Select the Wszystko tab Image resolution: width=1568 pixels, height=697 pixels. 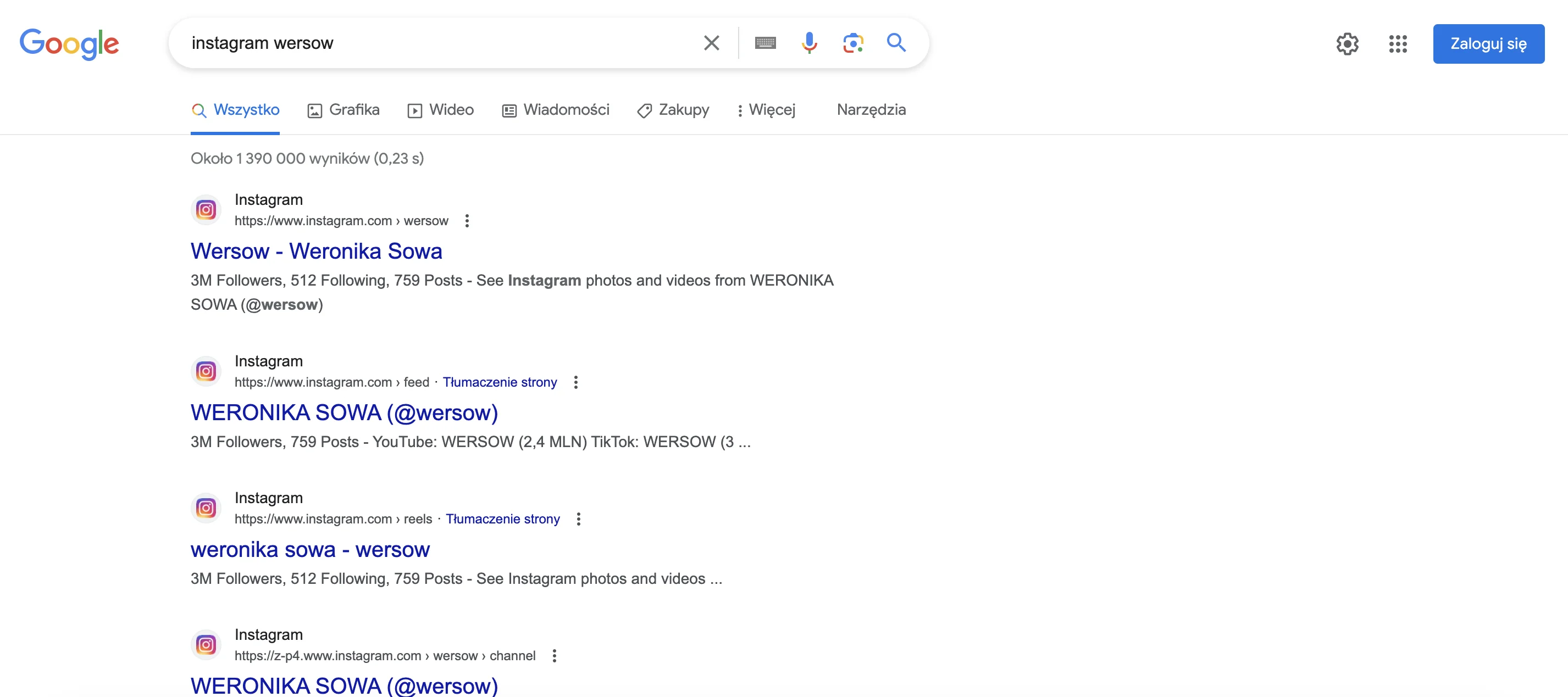(235, 110)
